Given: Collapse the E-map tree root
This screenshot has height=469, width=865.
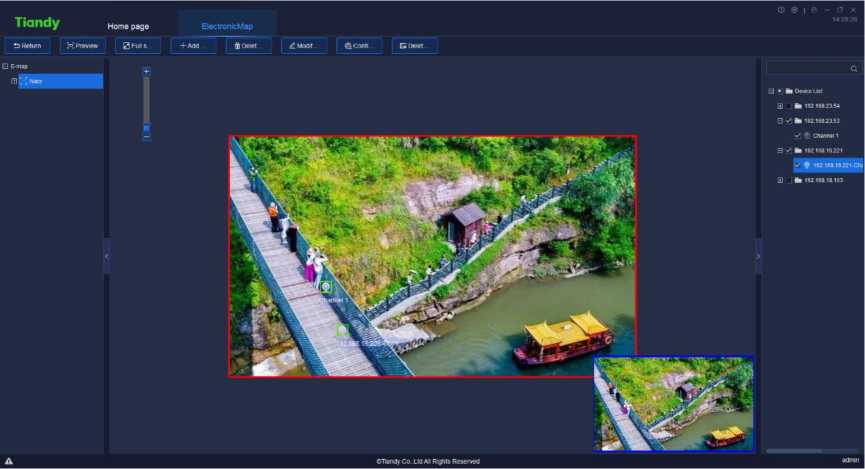Looking at the screenshot, I should pos(5,67).
